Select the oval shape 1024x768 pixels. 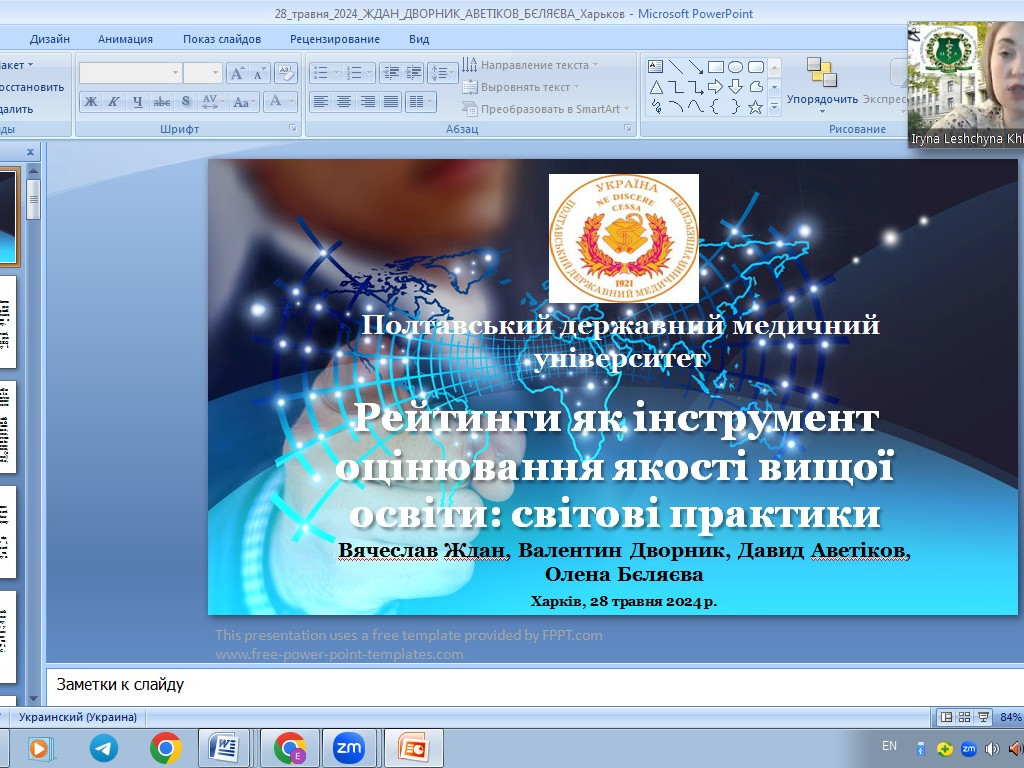(735, 67)
